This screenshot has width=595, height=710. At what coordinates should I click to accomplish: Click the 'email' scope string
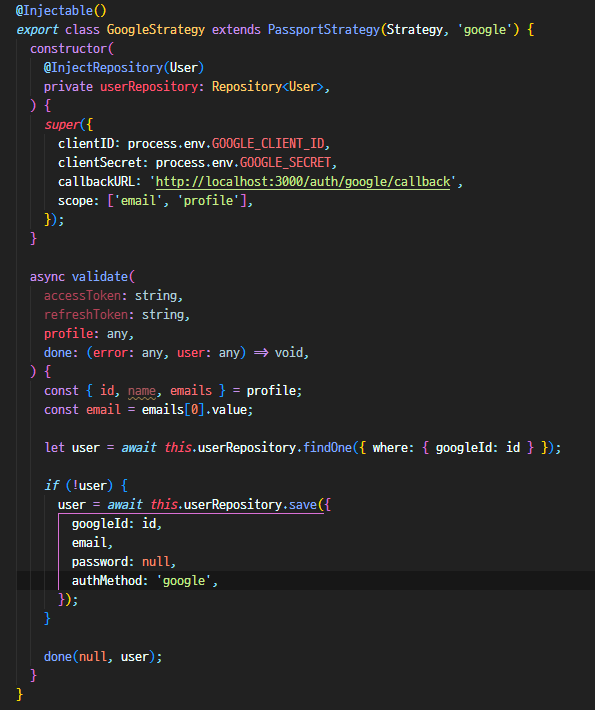pyautogui.click(x=138, y=201)
